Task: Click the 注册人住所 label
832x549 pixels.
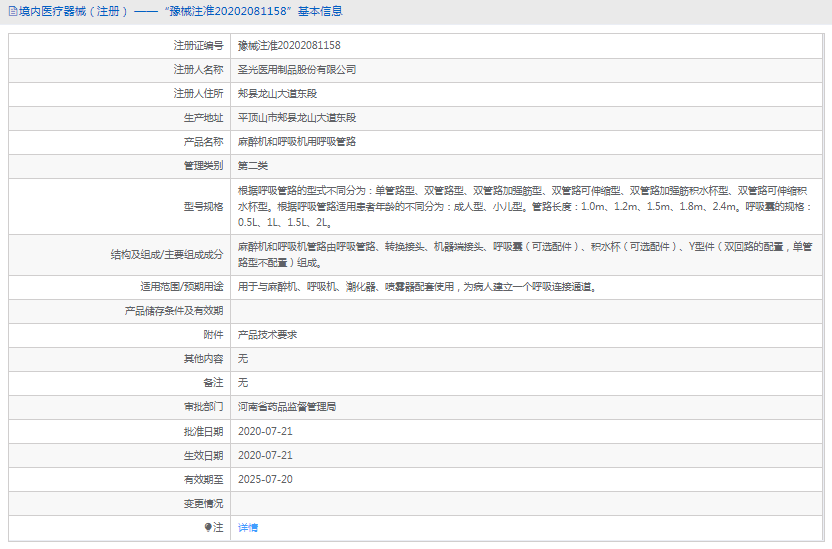Action: 198,94
